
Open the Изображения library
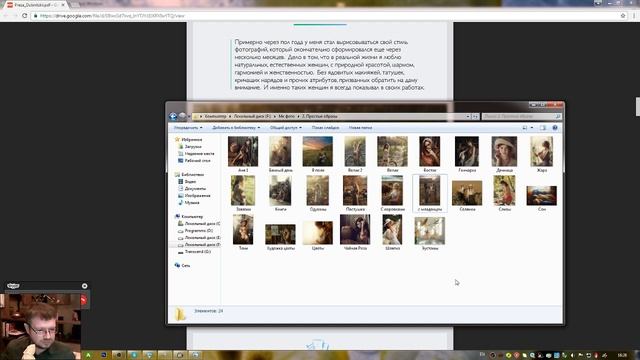tap(197, 196)
